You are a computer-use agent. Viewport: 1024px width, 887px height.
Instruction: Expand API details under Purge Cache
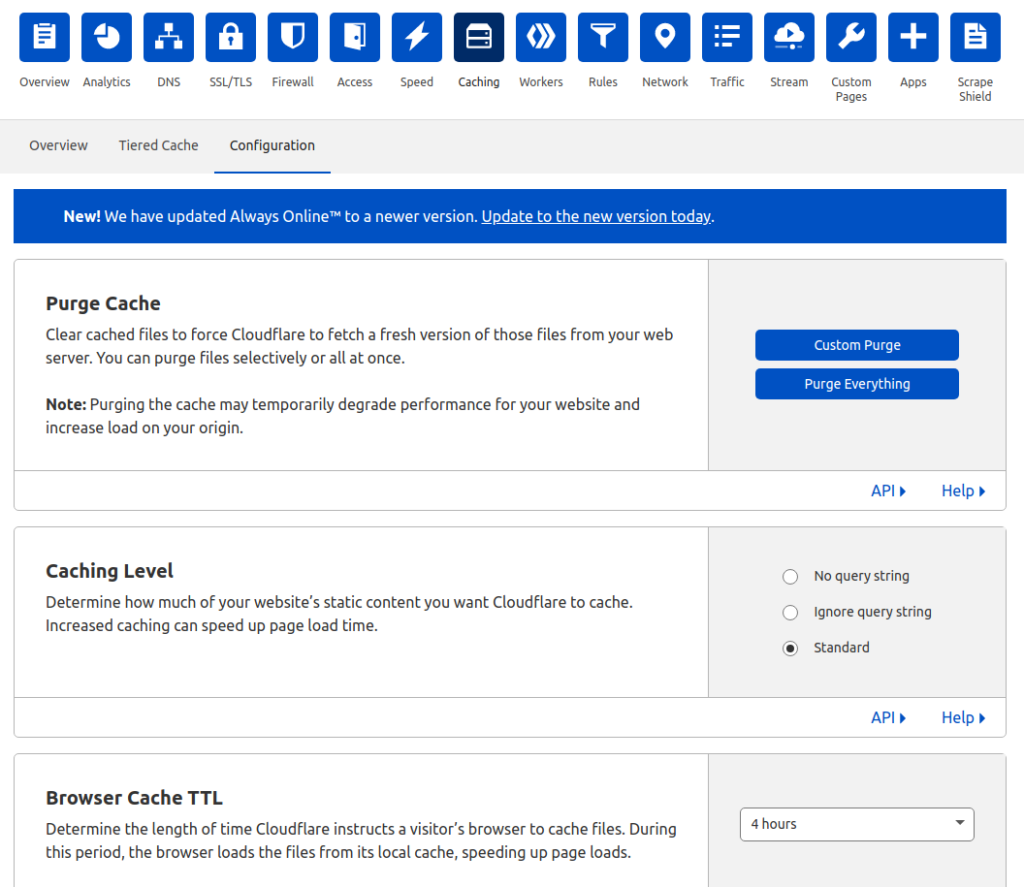[888, 491]
